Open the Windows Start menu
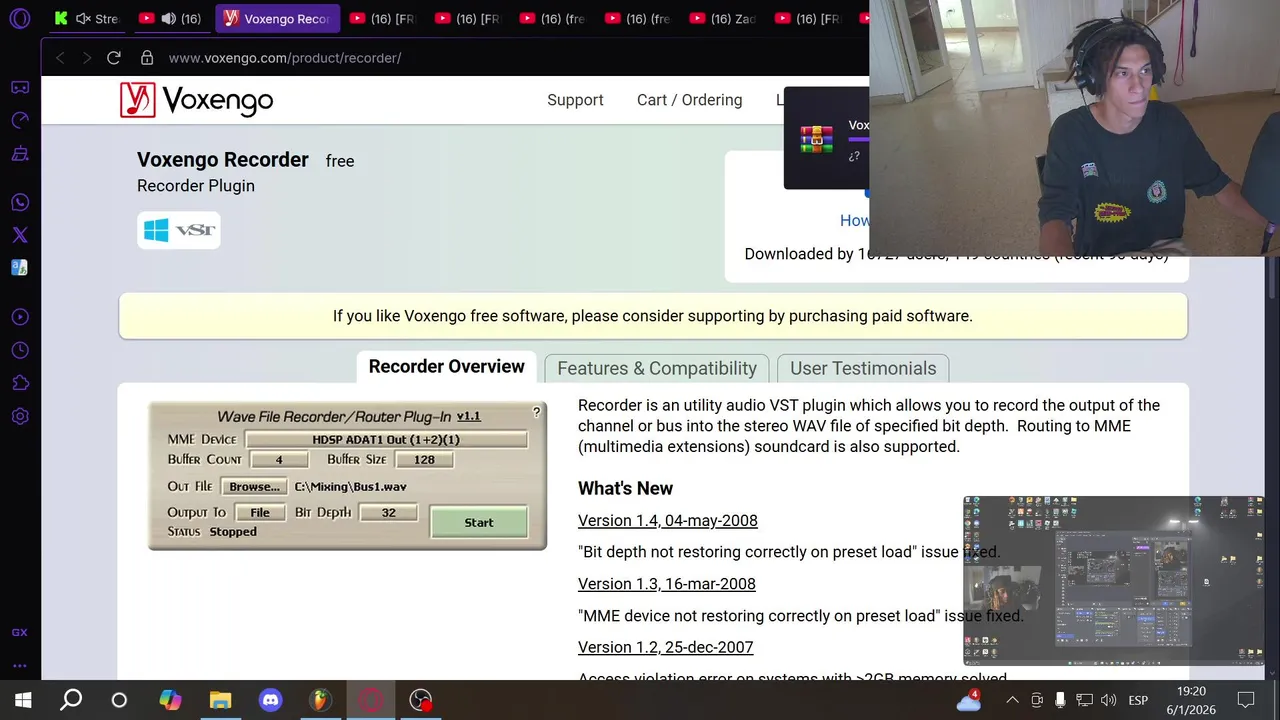The width and height of the screenshot is (1280, 720). click(23, 700)
